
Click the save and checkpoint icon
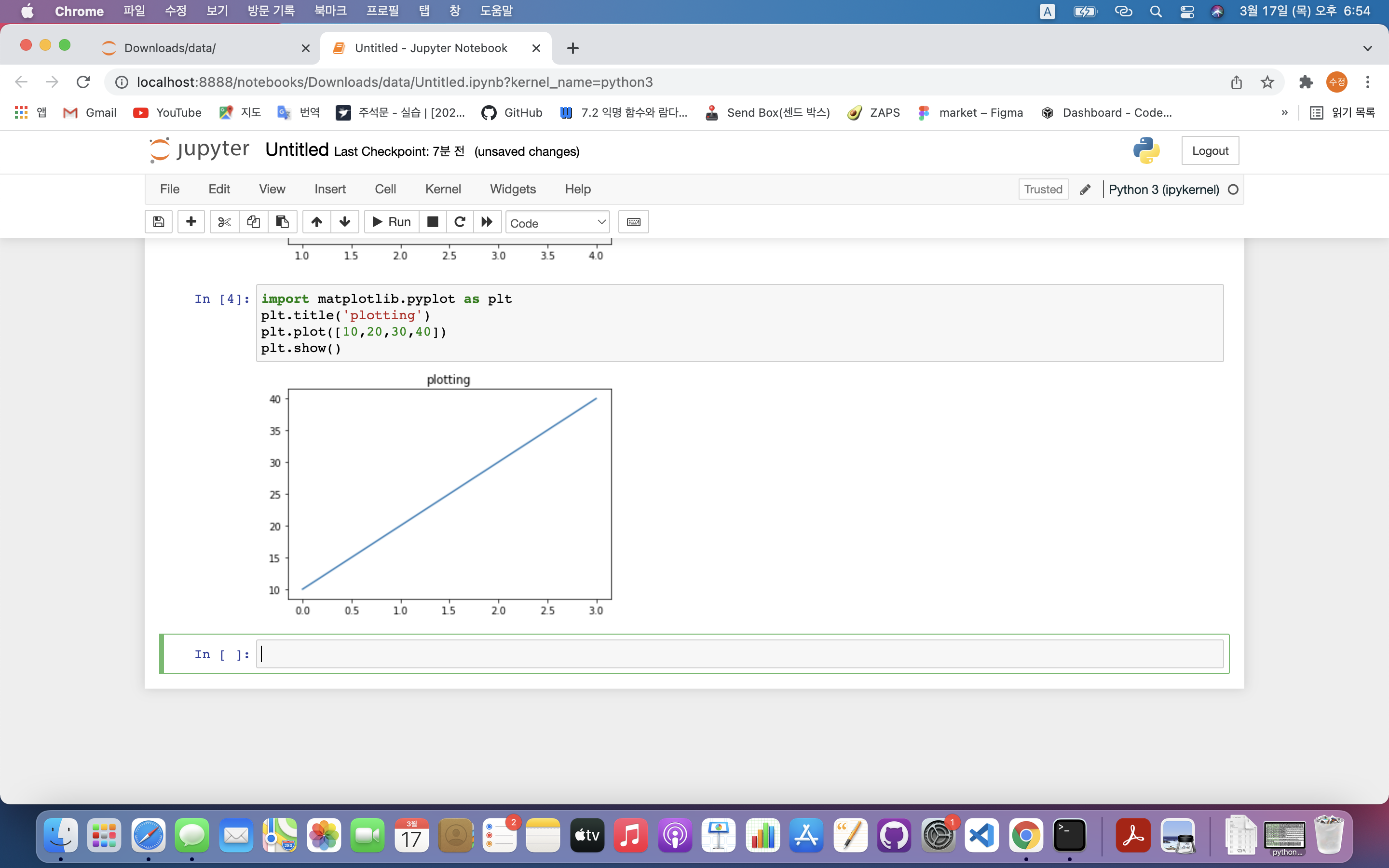tap(158, 222)
